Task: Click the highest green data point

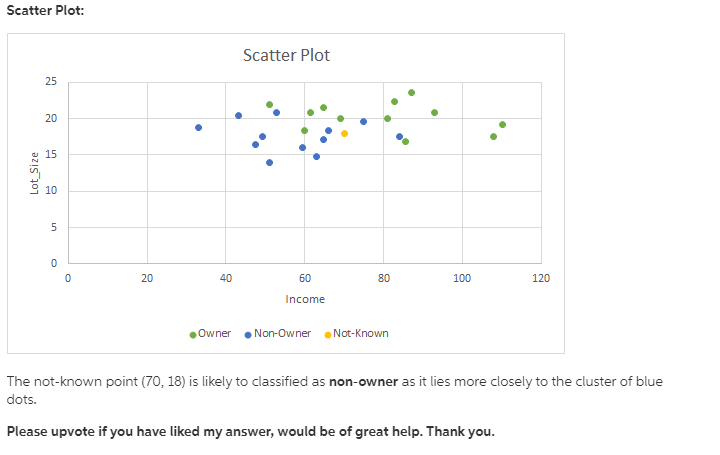Action: [411, 92]
